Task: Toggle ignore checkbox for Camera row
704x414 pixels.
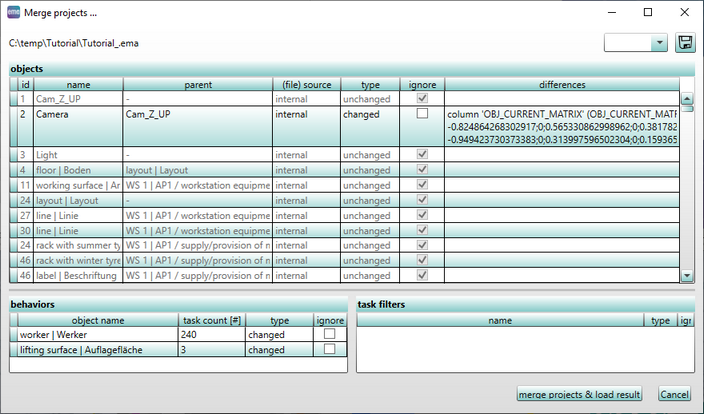Action: point(422,115)
